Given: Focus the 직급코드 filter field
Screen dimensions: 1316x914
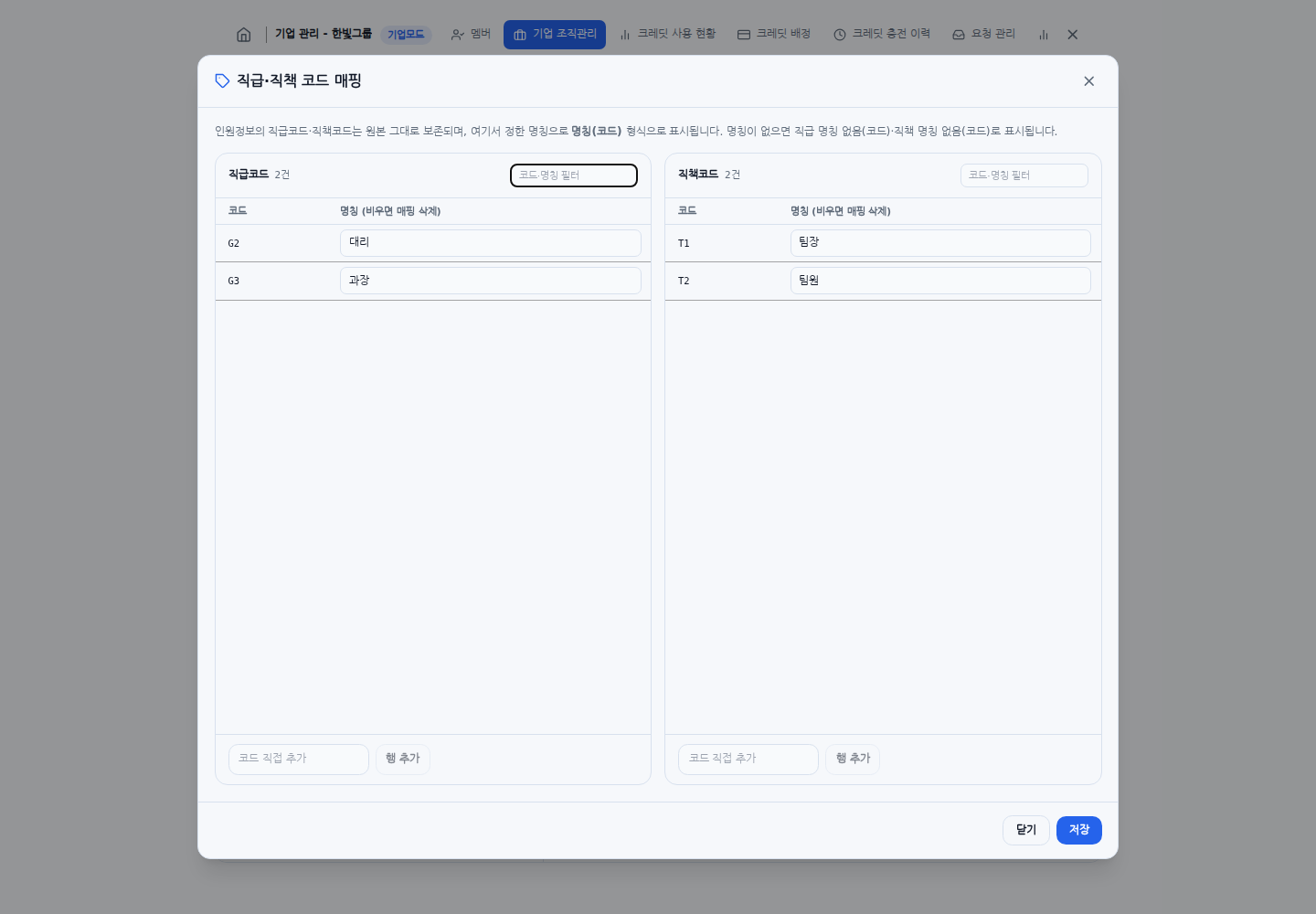Looking at the screenshot, I should [x=574, y=175].
